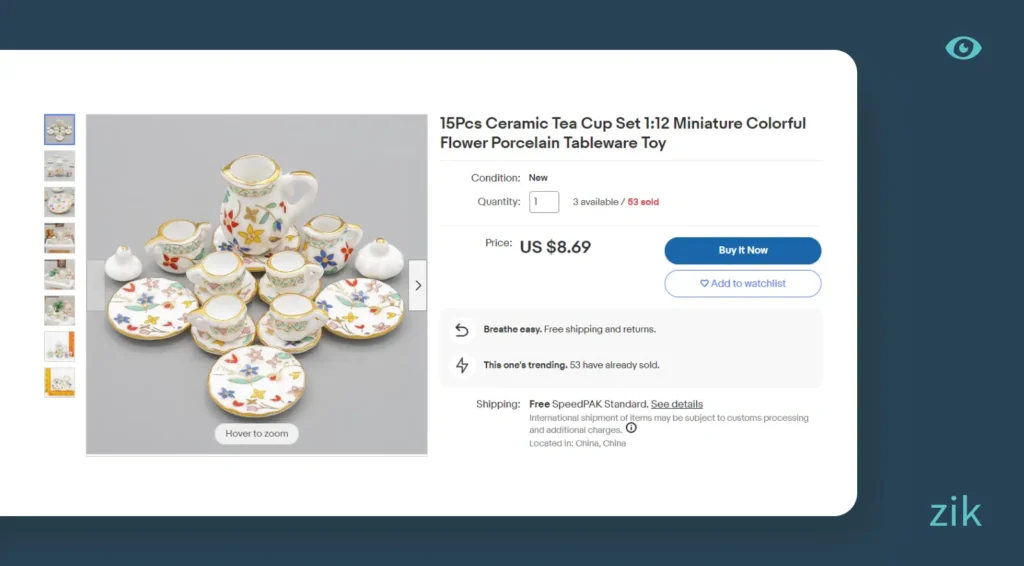The height and width of the screenshot is (566, 1024).
Task: Click the lightning bolt trending icon
Action: click(x=462, y=365)
